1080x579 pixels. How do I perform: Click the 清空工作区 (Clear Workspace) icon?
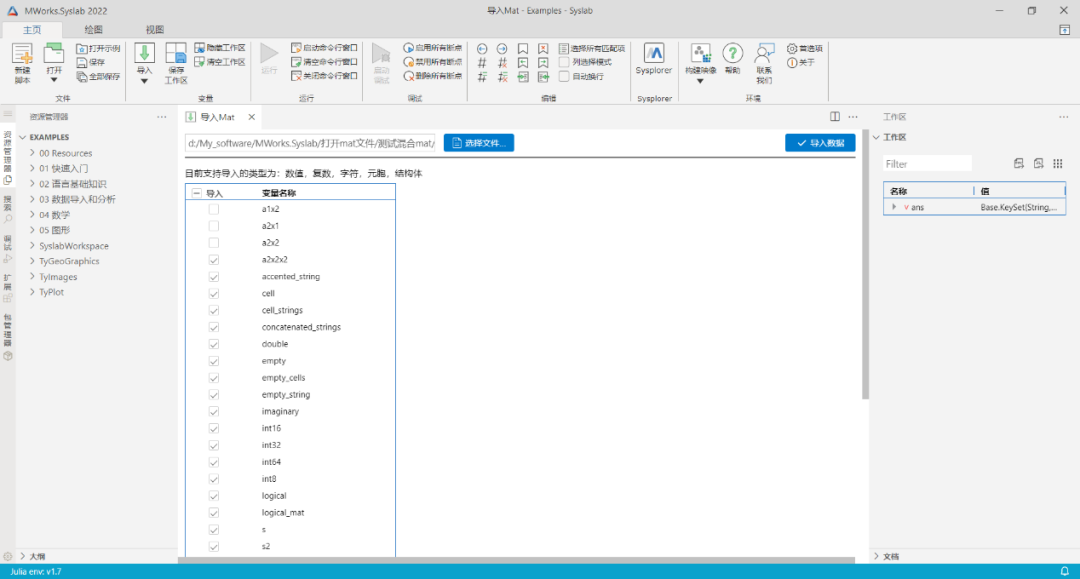tap(197, 60)
